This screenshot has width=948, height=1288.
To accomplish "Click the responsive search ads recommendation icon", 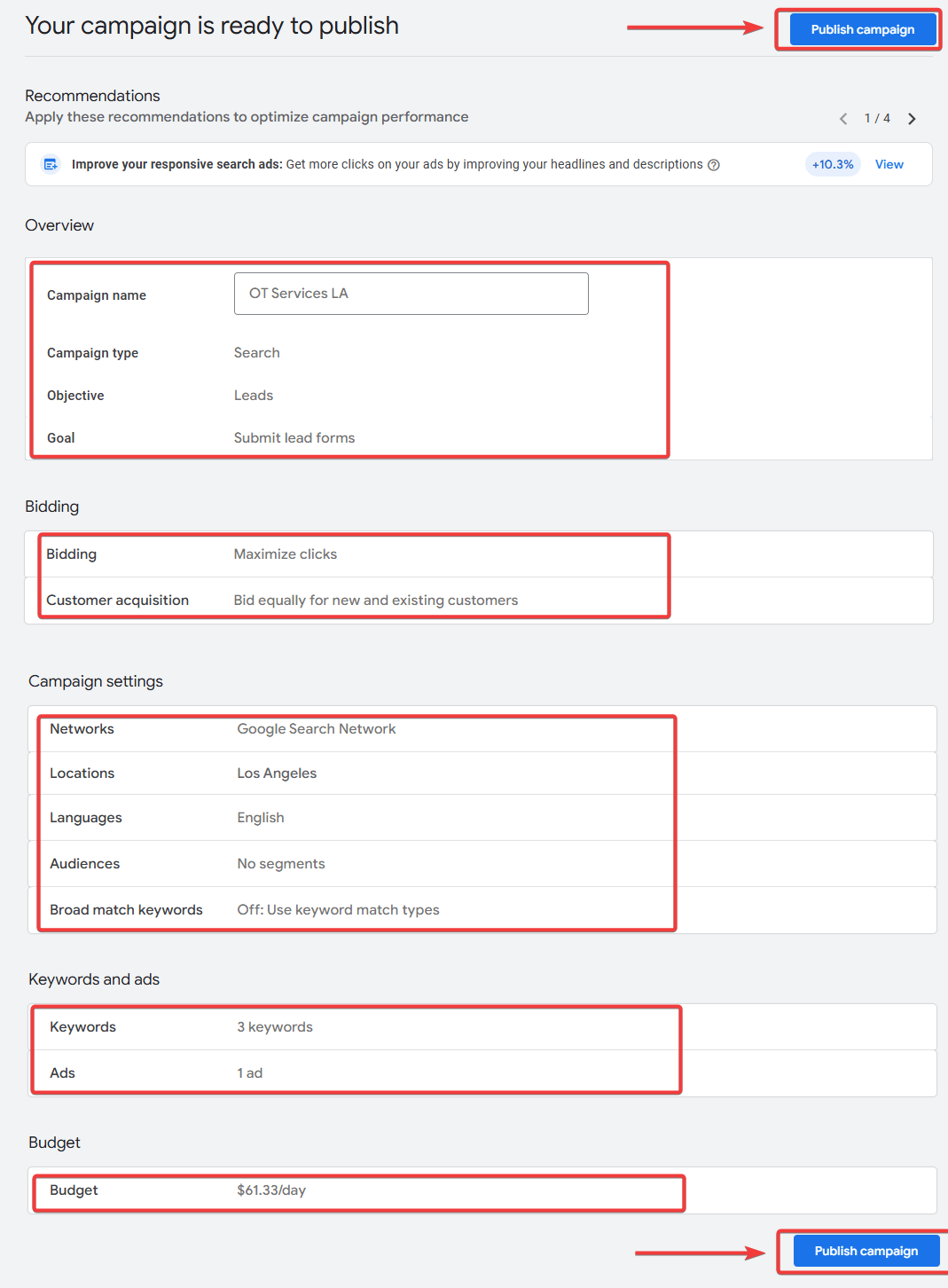I will pos(51,164).
